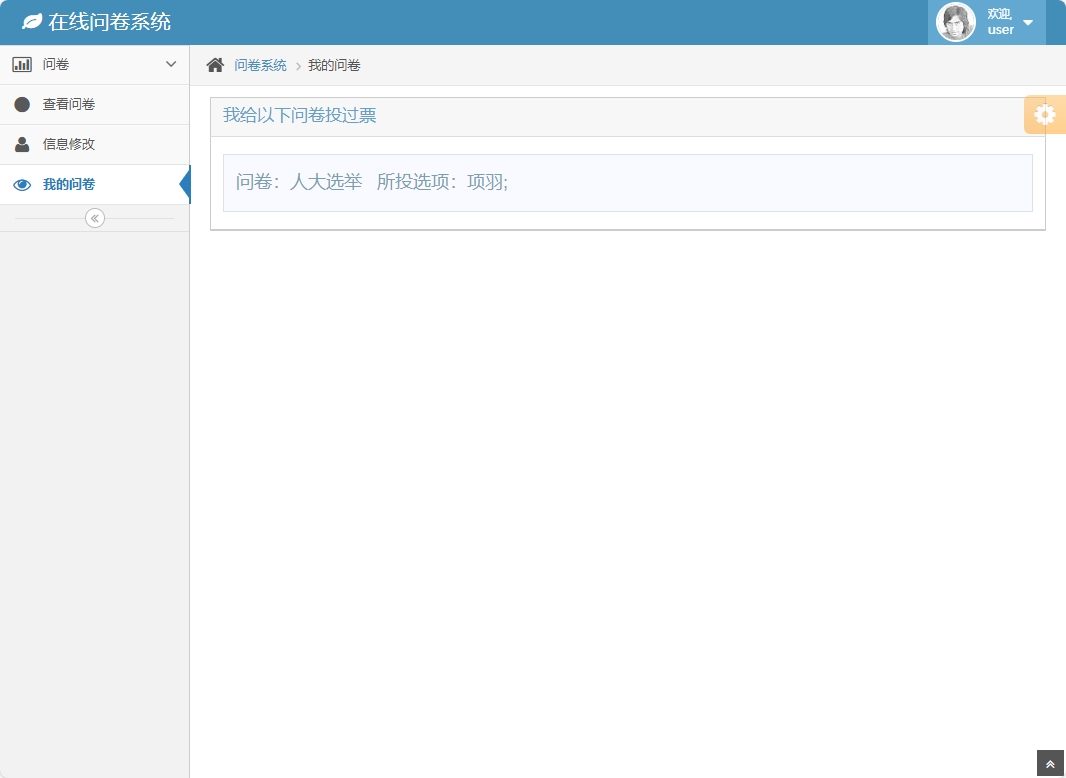Open the orange gear settings icon
Image resolution: width=1066 pixels, height=778 pixels.
tap(1044, 114)
